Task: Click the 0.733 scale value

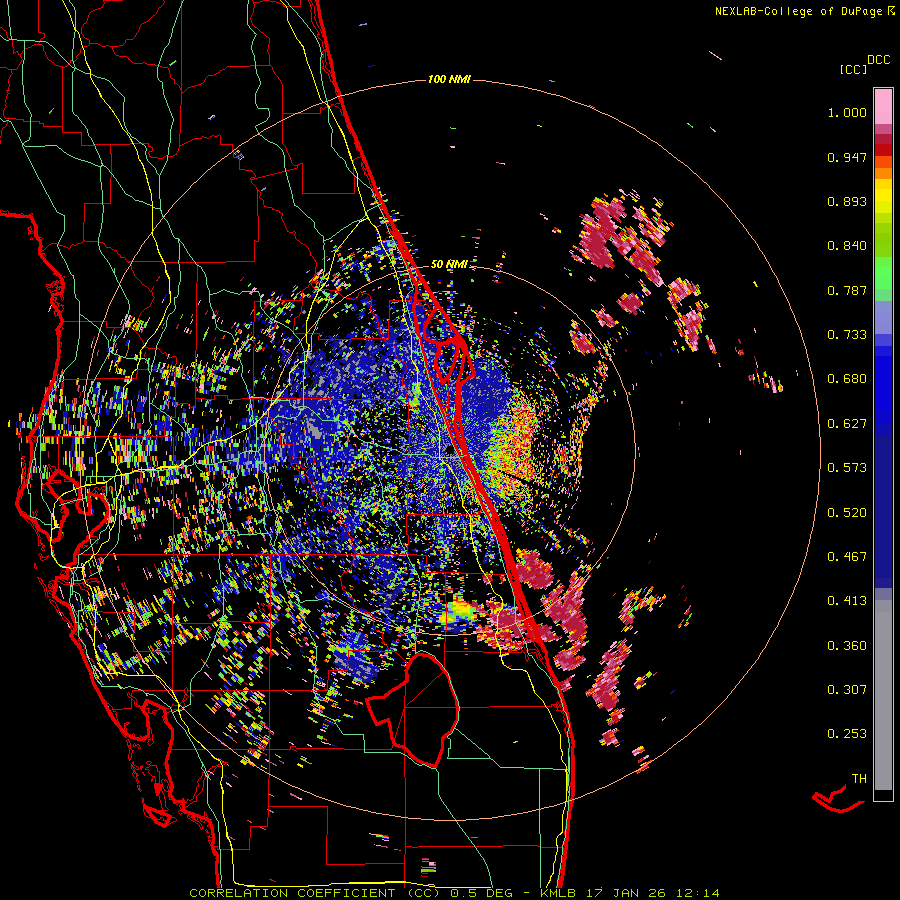Action: (847, 335)
